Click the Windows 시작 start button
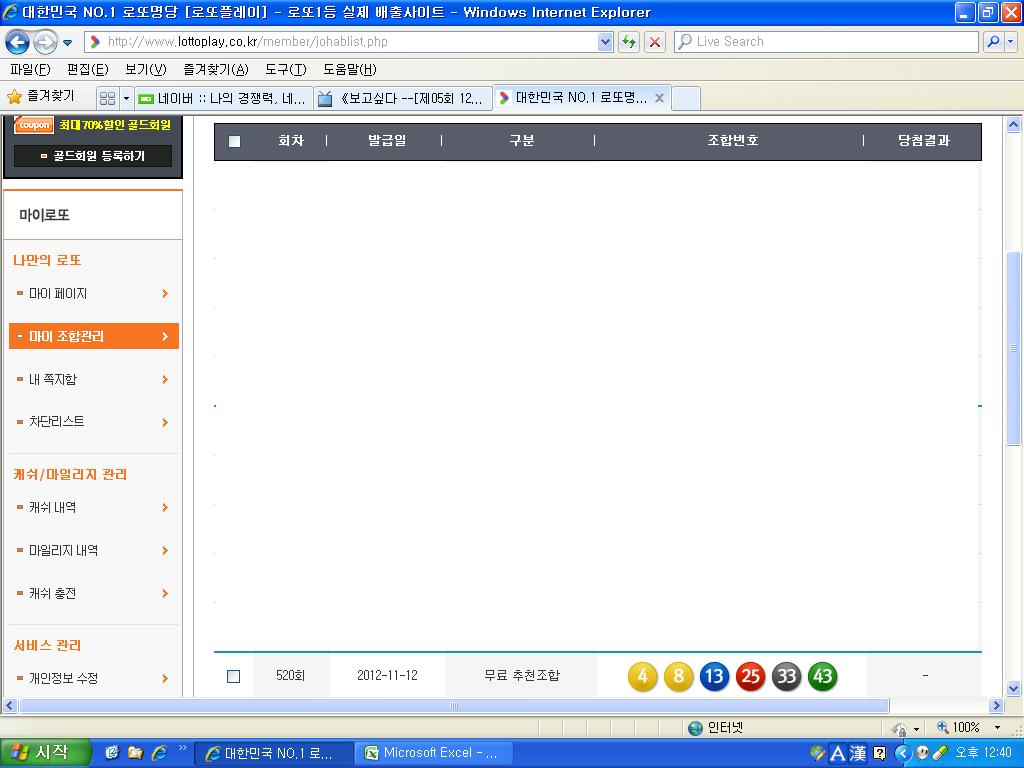 click(x=46, y=753)
